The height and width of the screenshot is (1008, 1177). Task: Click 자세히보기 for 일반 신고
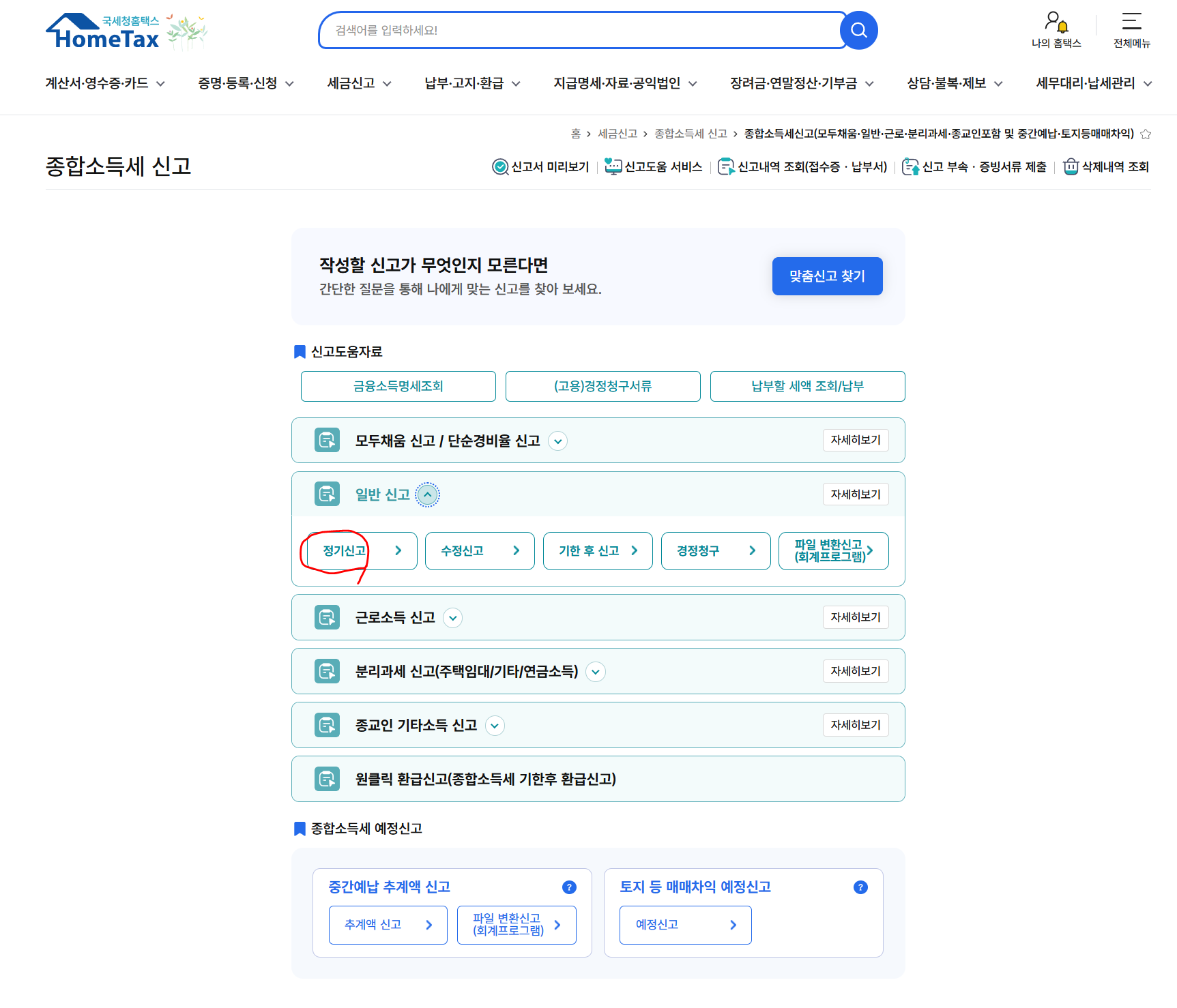[x=856, y=494]
